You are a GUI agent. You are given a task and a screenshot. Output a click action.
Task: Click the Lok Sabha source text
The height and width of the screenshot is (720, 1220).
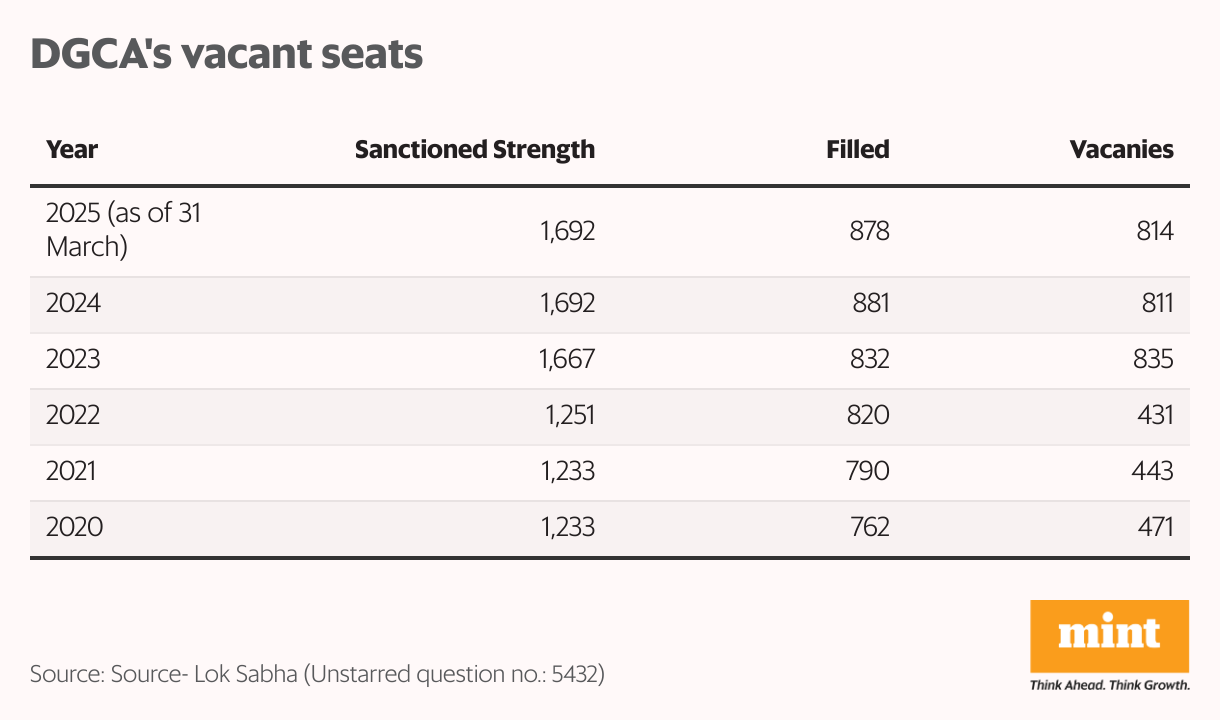[x=318, y=674]
